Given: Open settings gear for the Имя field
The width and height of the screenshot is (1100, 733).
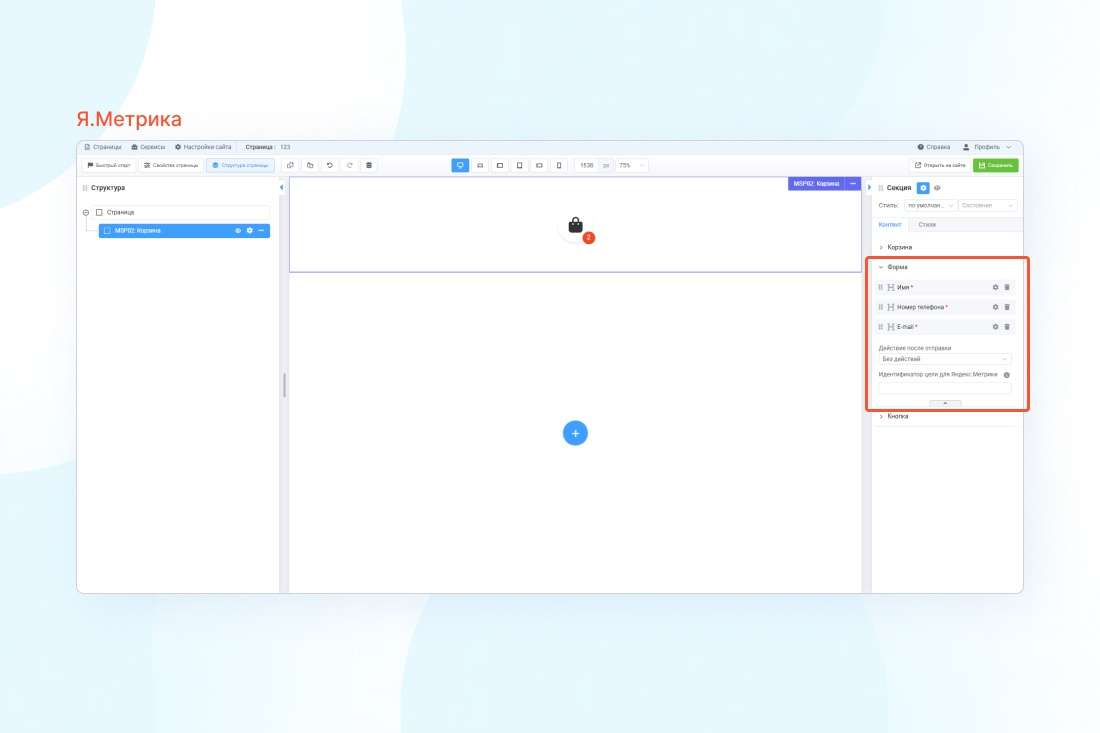Looking at the screenshot, I should 995,288.
